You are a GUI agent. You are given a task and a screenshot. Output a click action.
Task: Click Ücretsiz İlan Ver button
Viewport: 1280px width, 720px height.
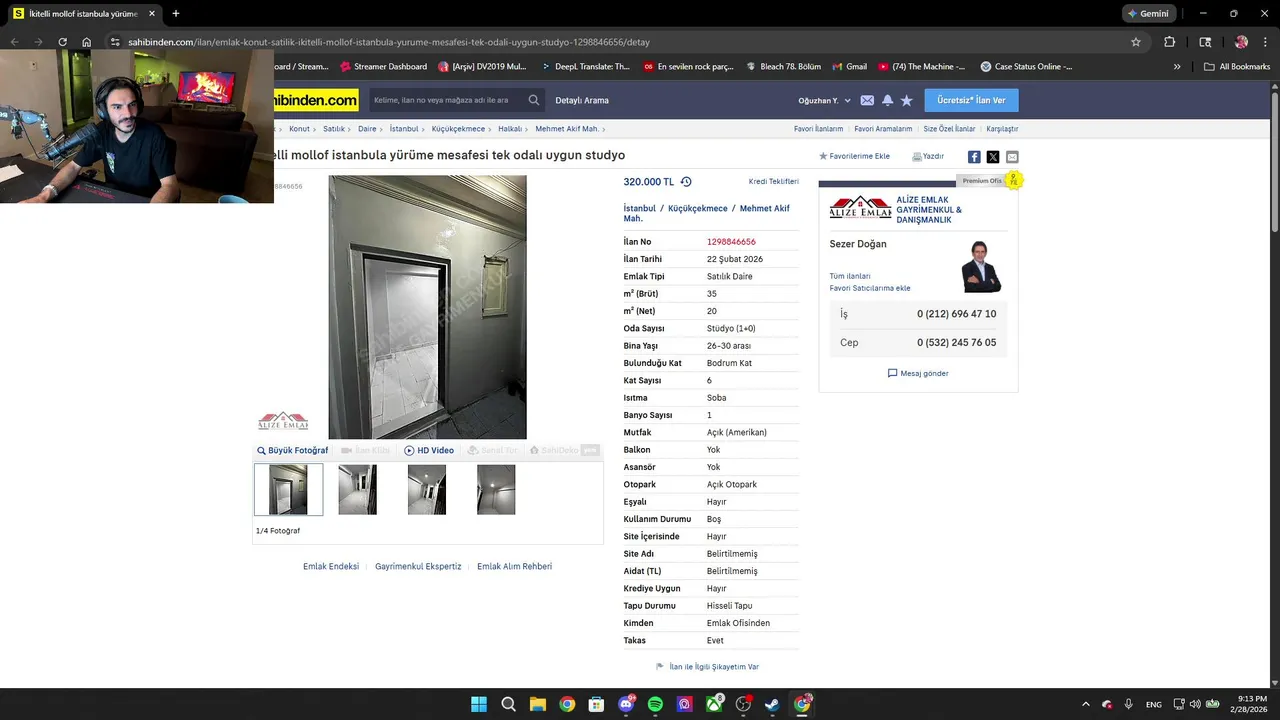(971, 100)
